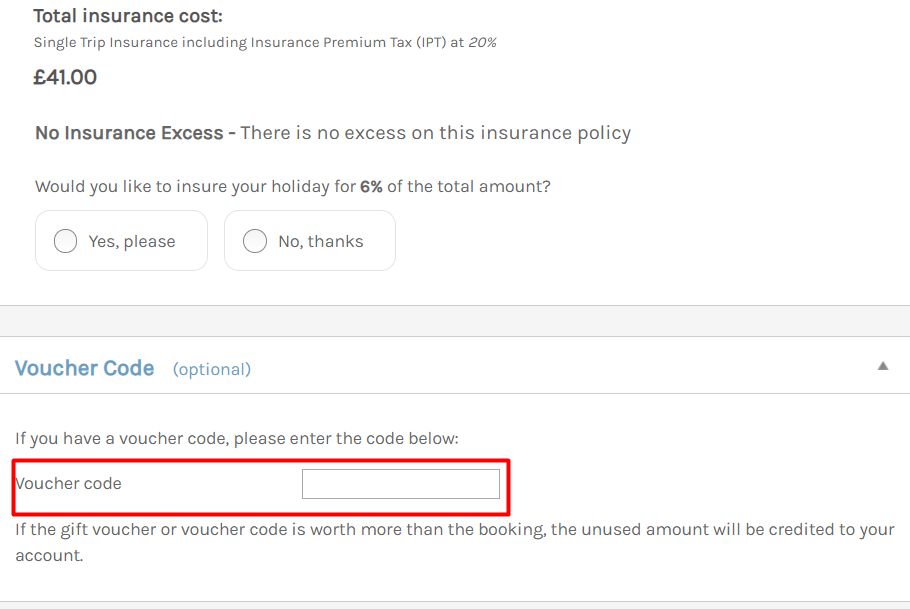Image resolution: width=910 pixels, height=609 pixels.
Task: Click the "No, thanks" label text
Action: coord(321,241)
